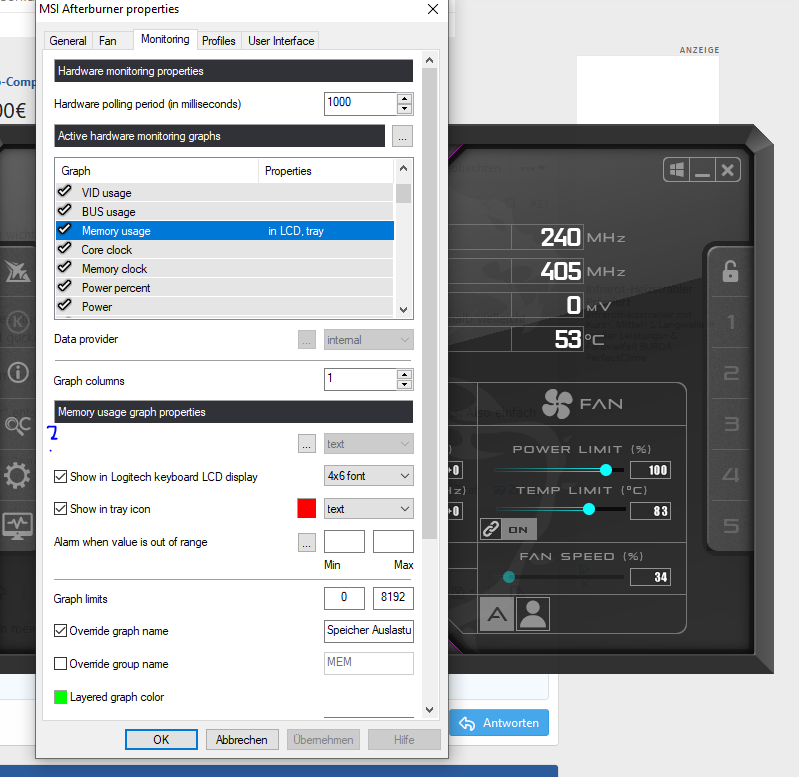799x777 pixels.
Task: Close the Afterburner skin window
Action: coord(728,170)
